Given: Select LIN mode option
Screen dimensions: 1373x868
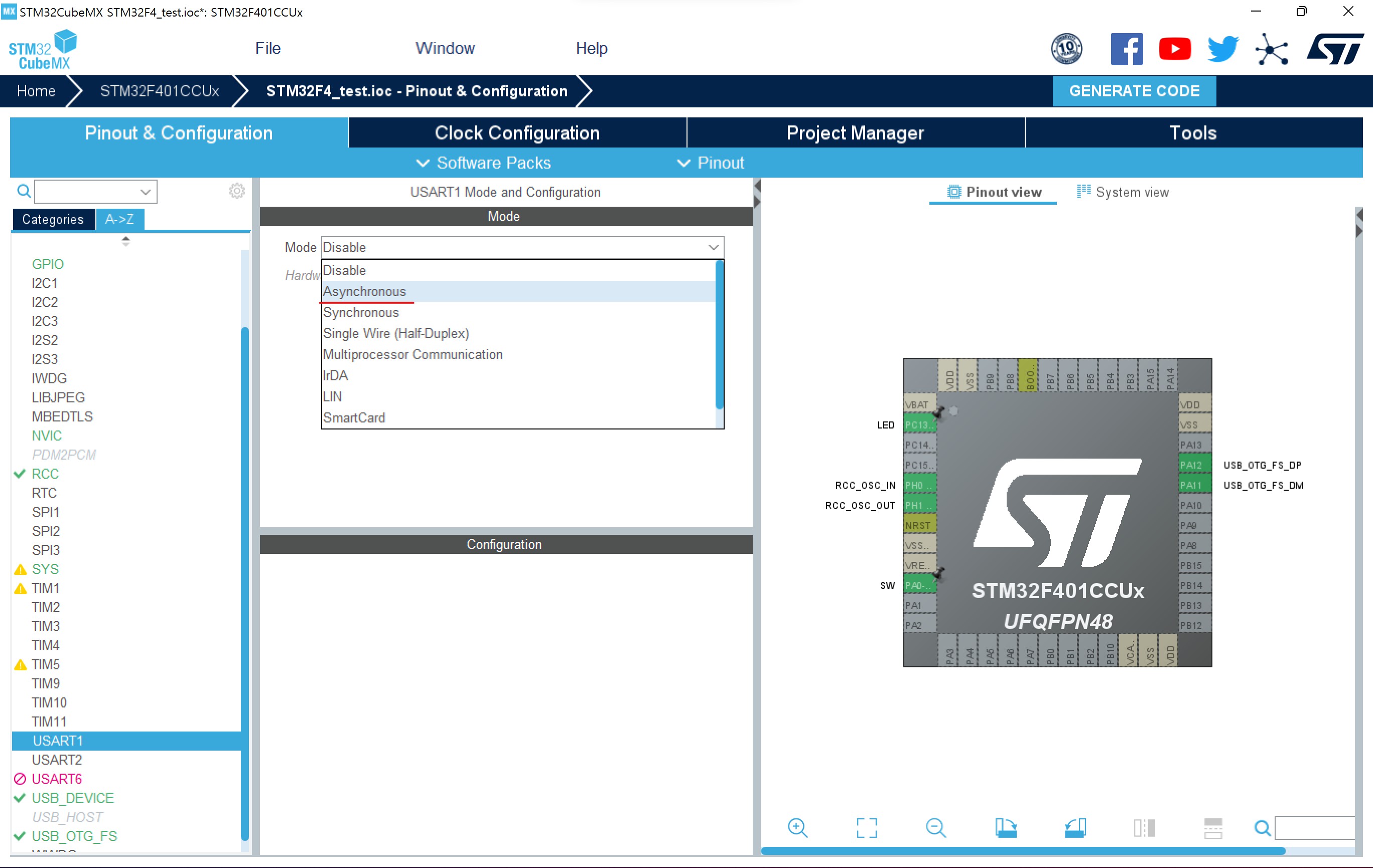Looking at the screenshot, I should 518,397.
